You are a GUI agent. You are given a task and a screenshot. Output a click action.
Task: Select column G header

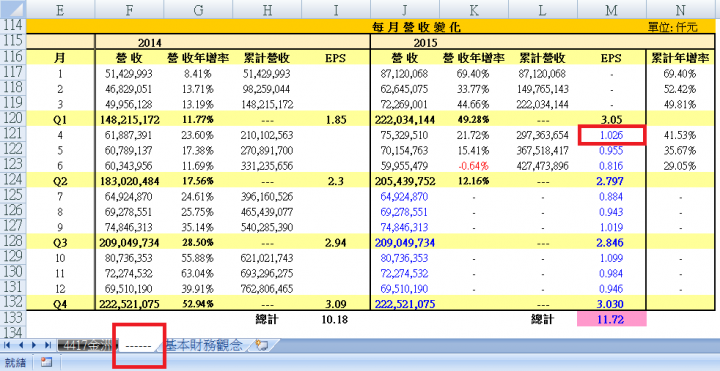tap(198, 10)
